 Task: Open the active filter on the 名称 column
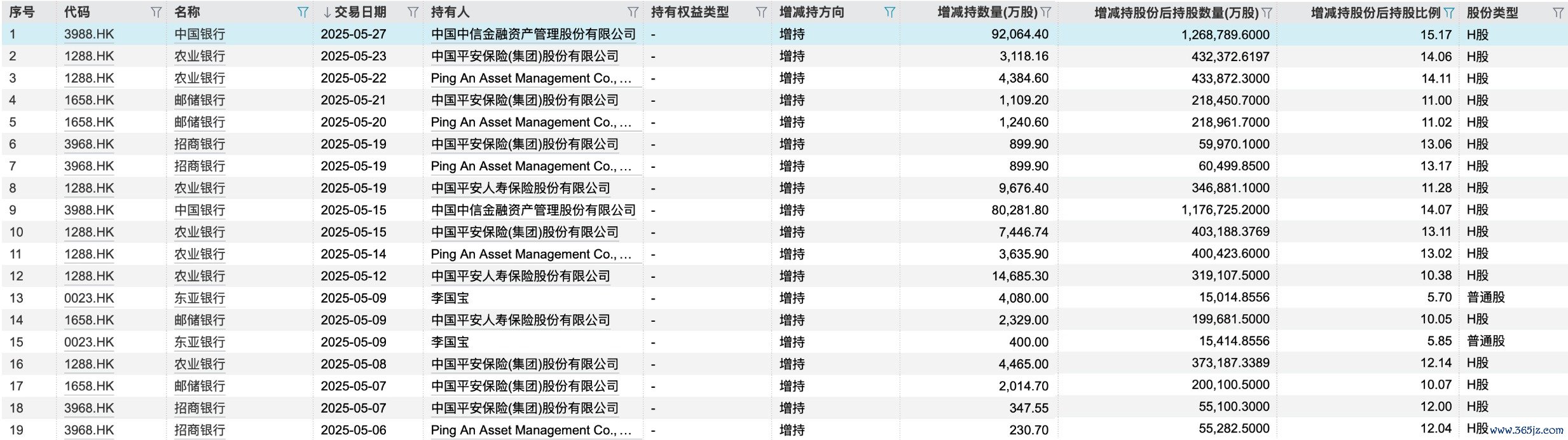303,12
